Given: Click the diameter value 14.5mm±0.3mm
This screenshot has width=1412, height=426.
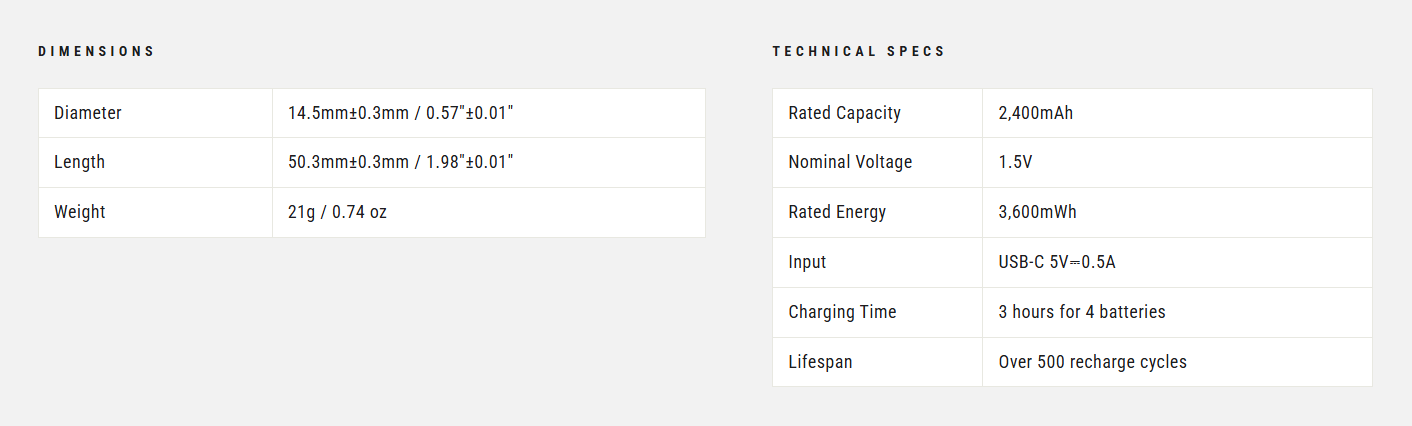Looking at the screenshot, I should coord(348,113).
